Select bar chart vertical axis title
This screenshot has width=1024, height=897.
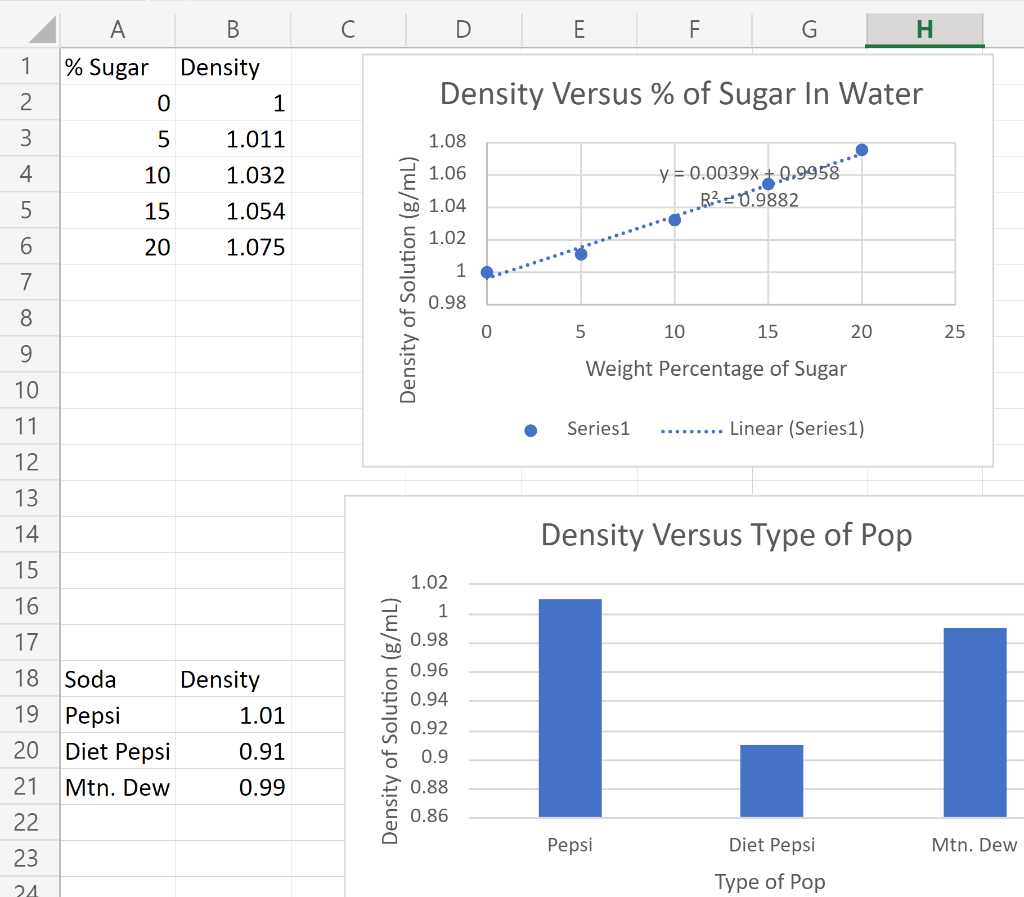(390, 721)
